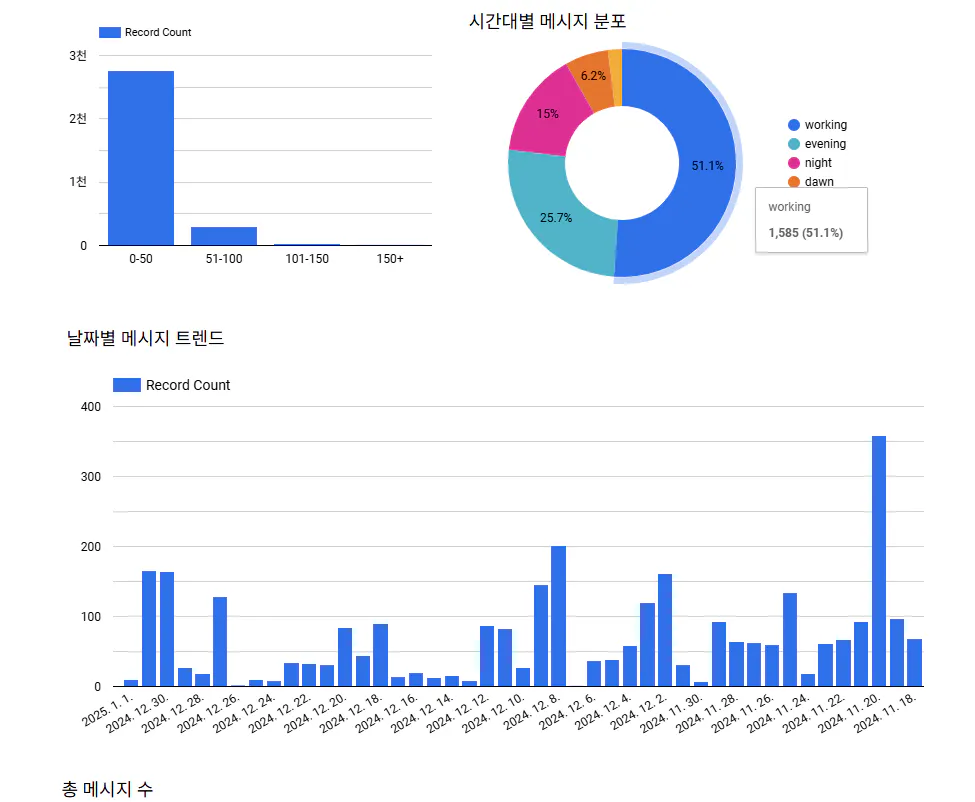Screen dimensions: 975x802
Task: Click the 2024. 11. 30. date axis label
Action: 672,713
